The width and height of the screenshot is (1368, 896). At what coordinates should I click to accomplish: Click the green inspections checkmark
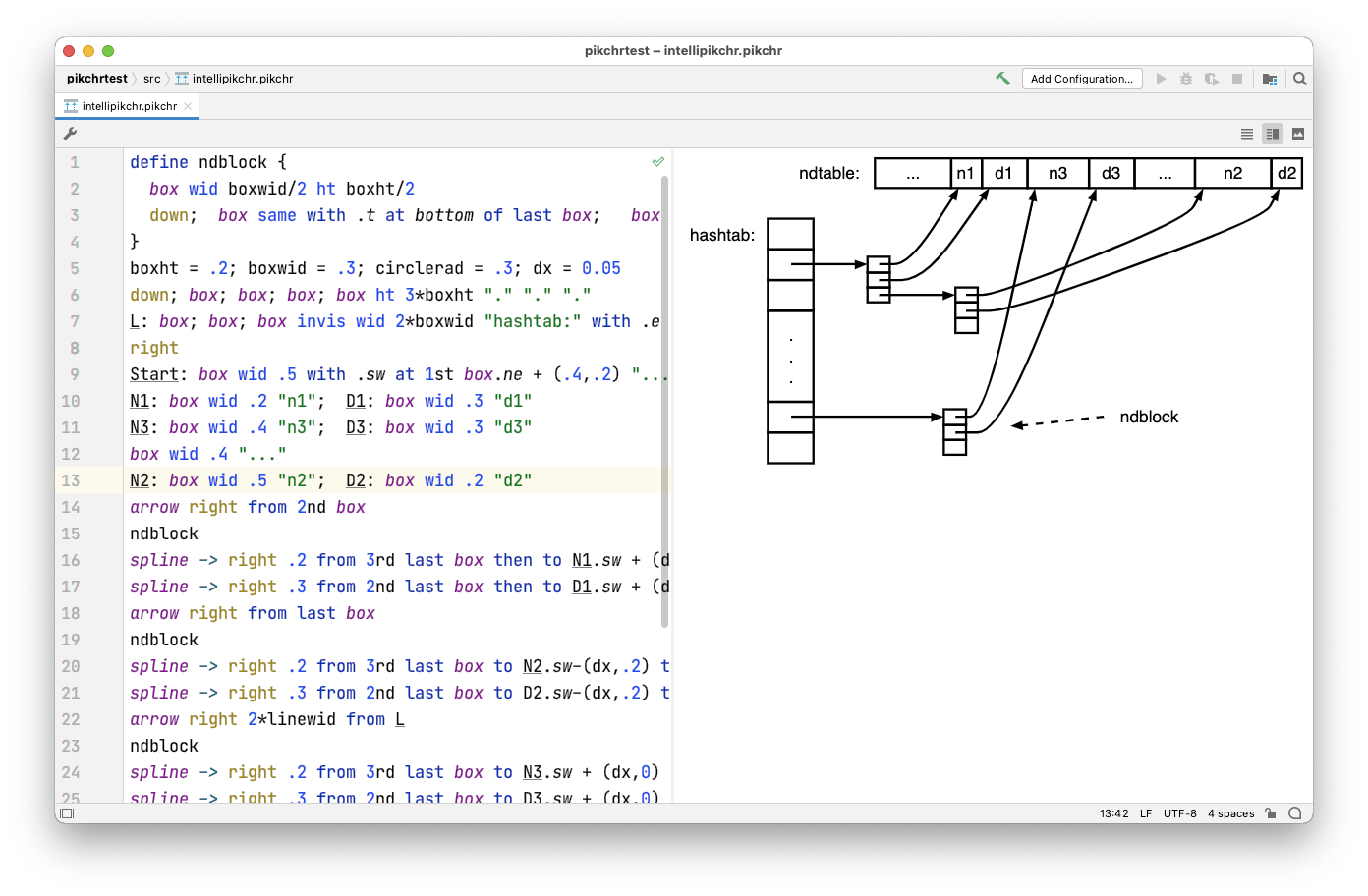coord(658,162)
